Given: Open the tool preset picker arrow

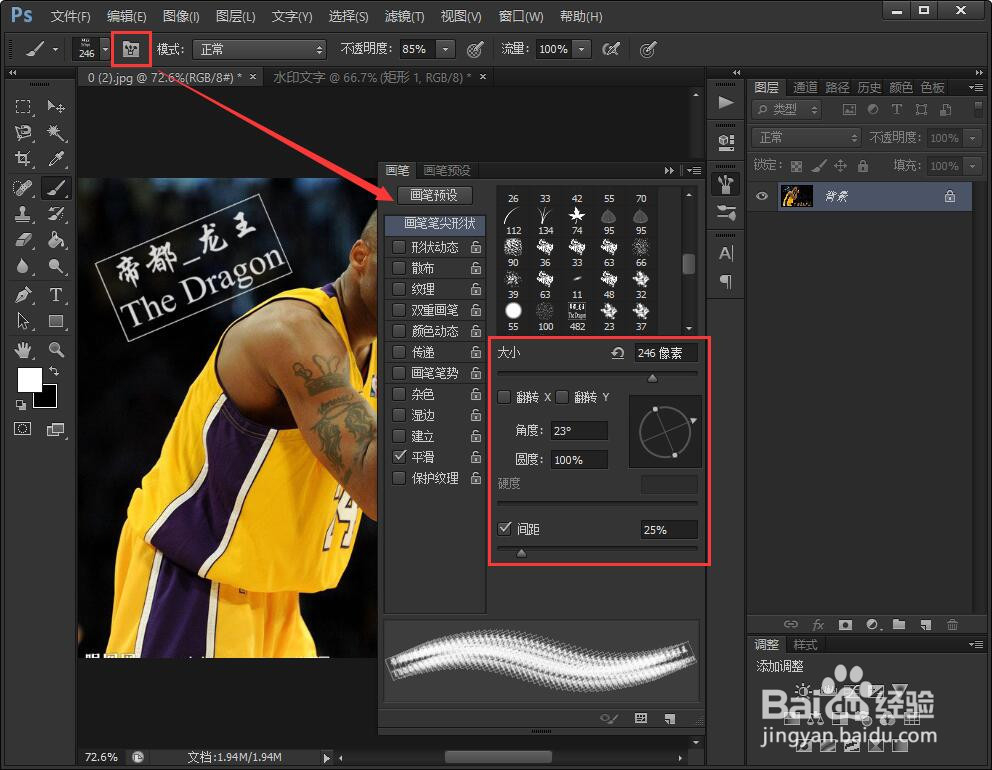Looking at the screenshot, I should tap(56, 49).
